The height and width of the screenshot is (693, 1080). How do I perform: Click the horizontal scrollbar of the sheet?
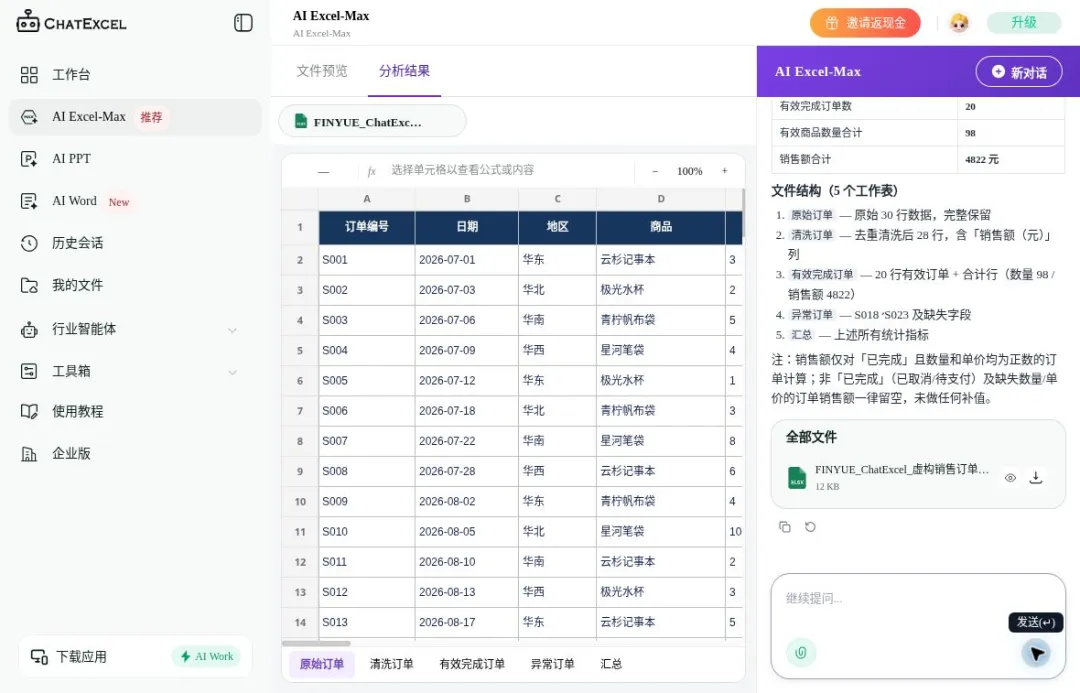click(x=316, y=643)
